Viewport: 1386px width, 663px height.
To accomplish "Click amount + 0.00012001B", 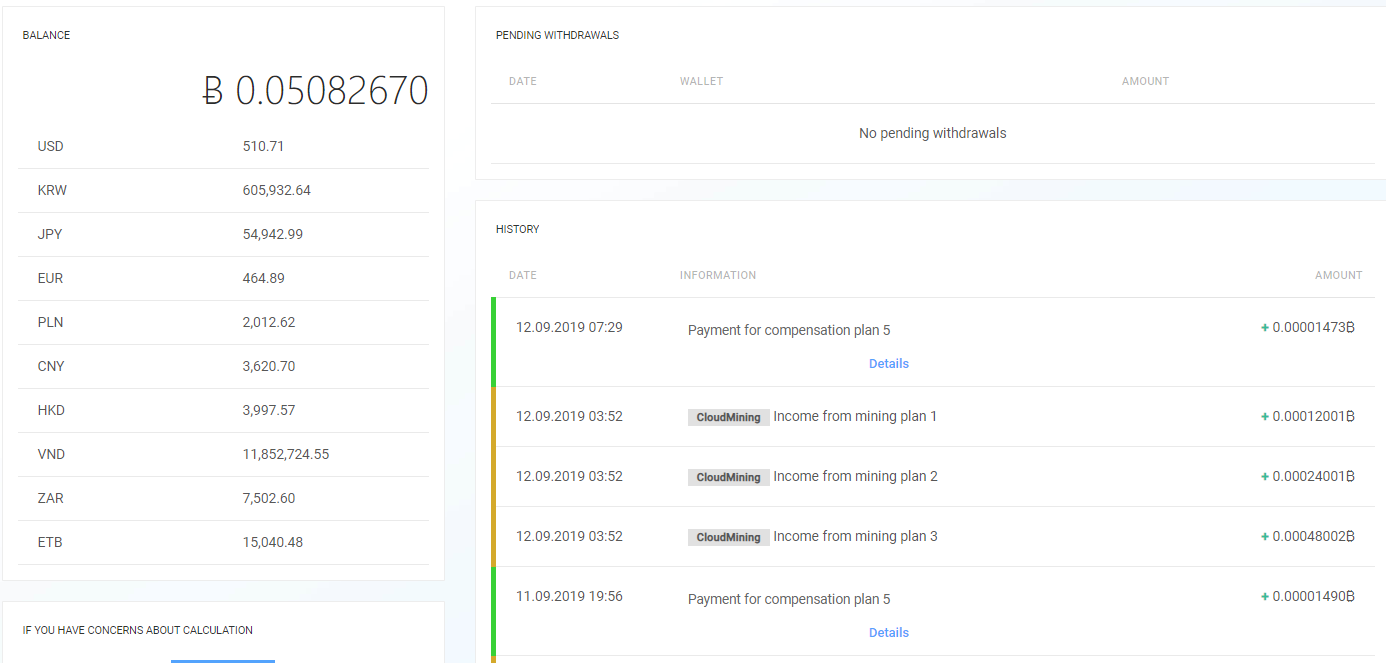I will point(1308,416).
